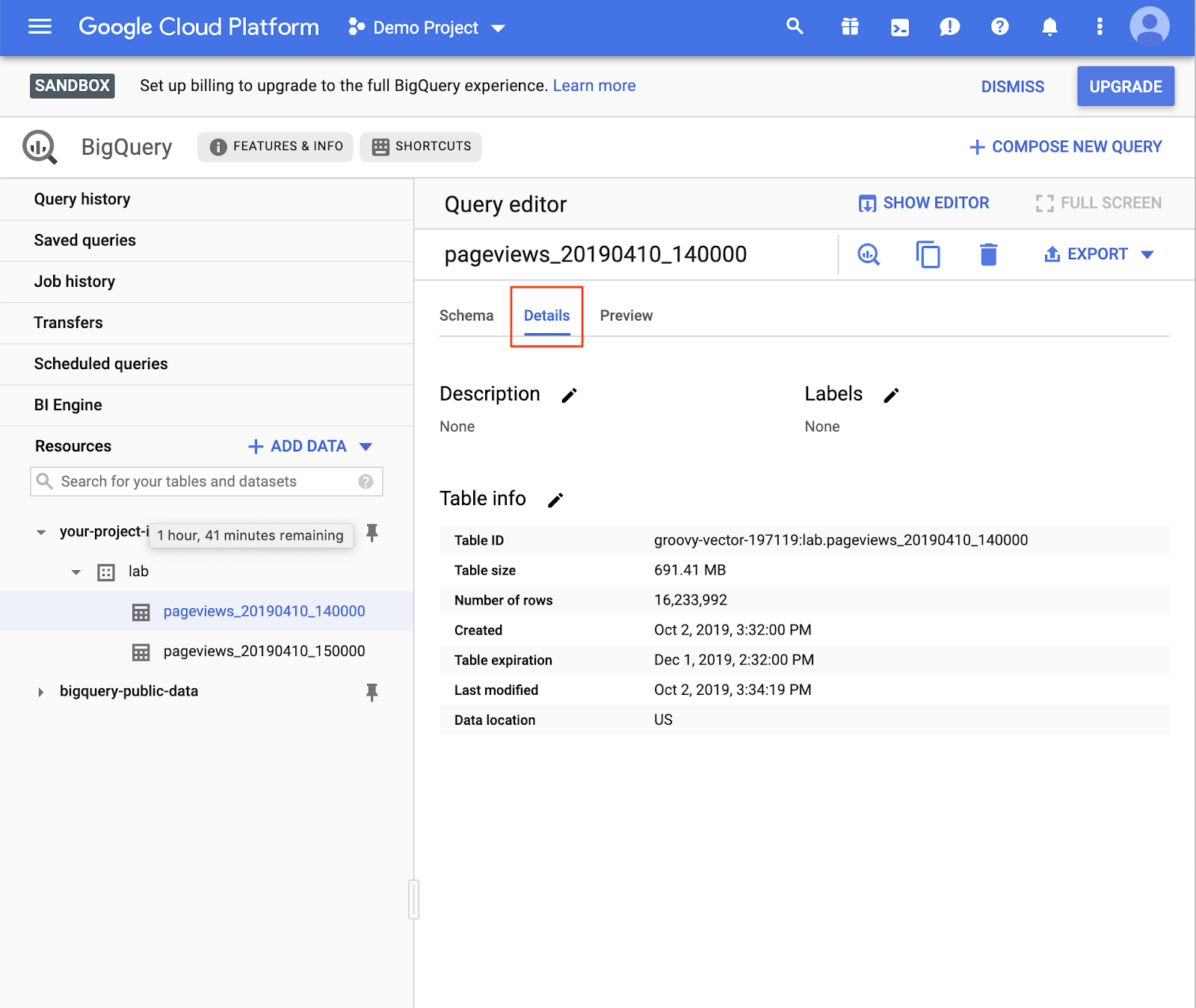Open the EXPORT dropdown menu

click(1099, 255)
